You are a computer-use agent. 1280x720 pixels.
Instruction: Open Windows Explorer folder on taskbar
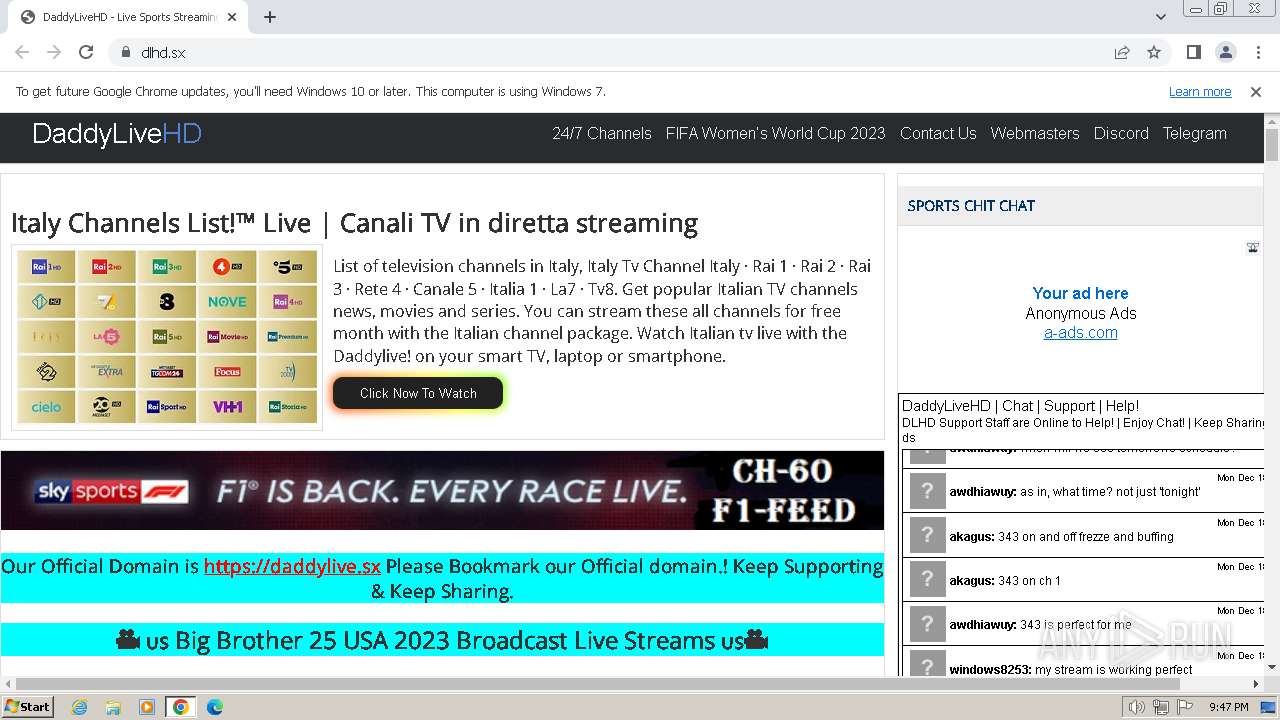[x=113, y=707]
